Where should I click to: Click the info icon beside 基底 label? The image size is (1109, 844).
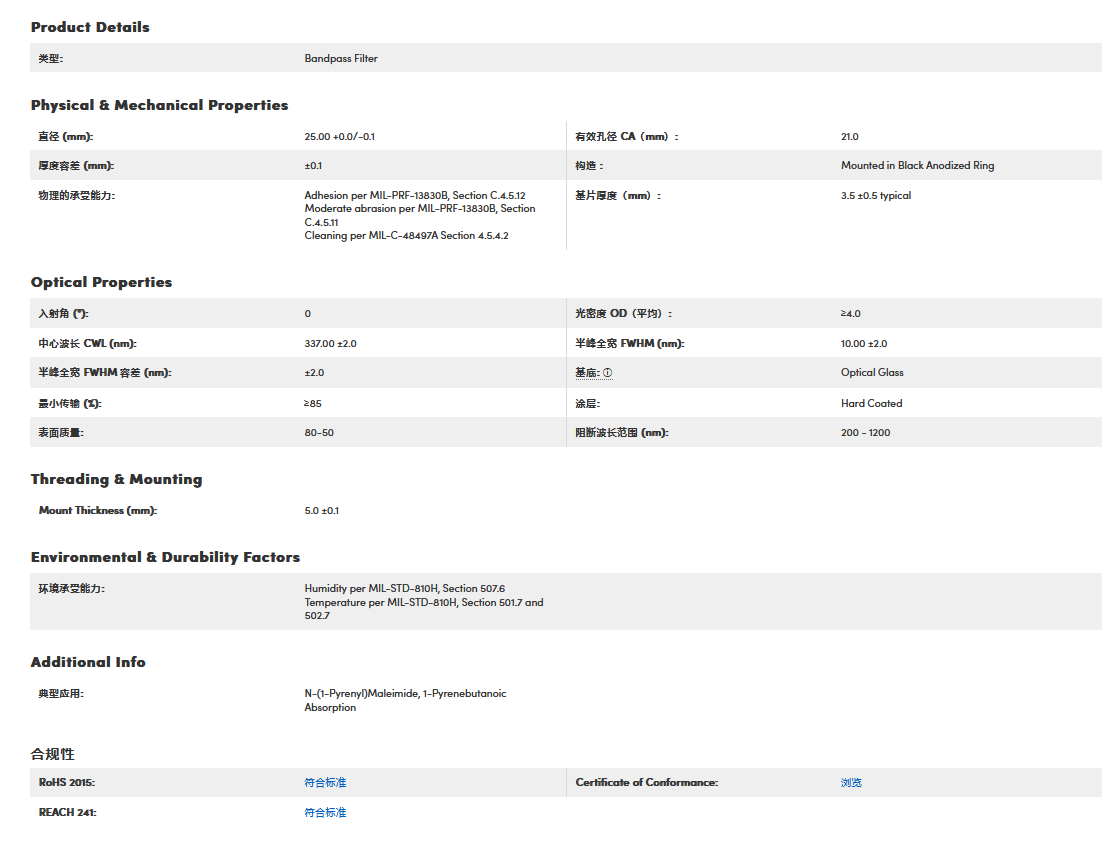tap(607, 373)
